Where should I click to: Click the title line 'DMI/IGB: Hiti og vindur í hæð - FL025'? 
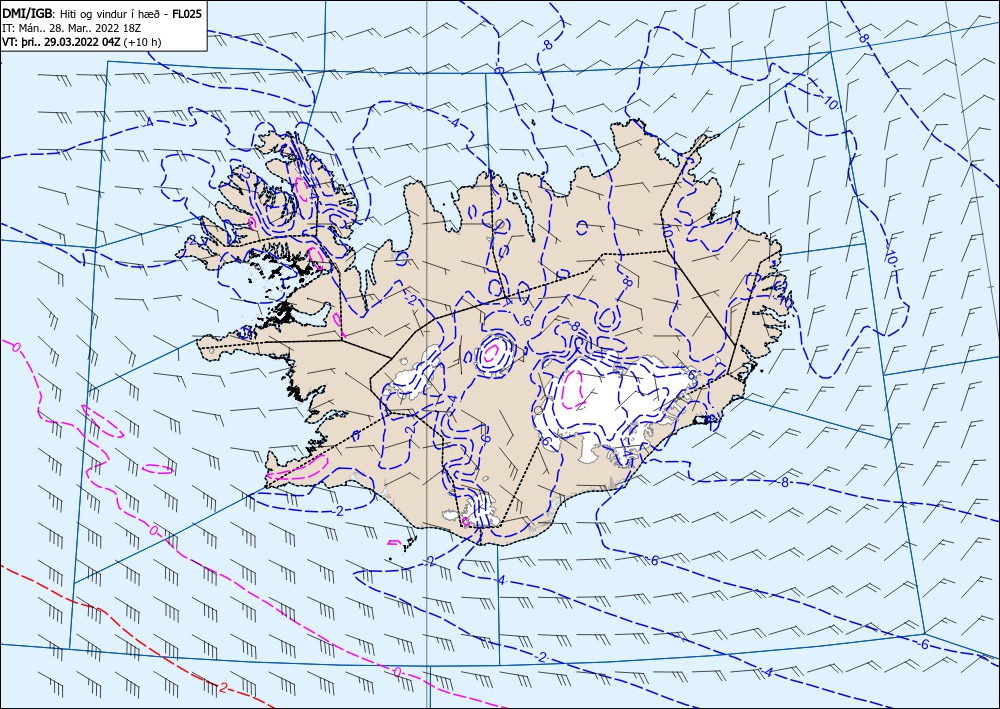[x=102, y=13]
